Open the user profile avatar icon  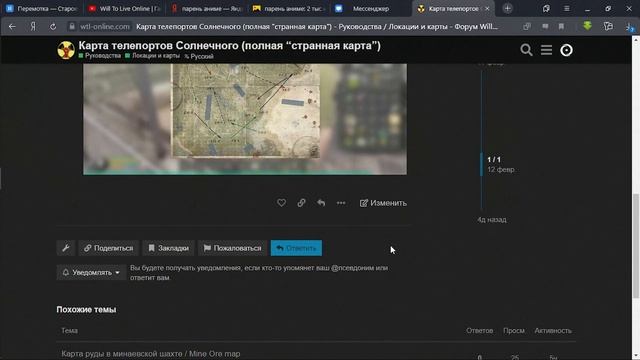coord(566,50)
